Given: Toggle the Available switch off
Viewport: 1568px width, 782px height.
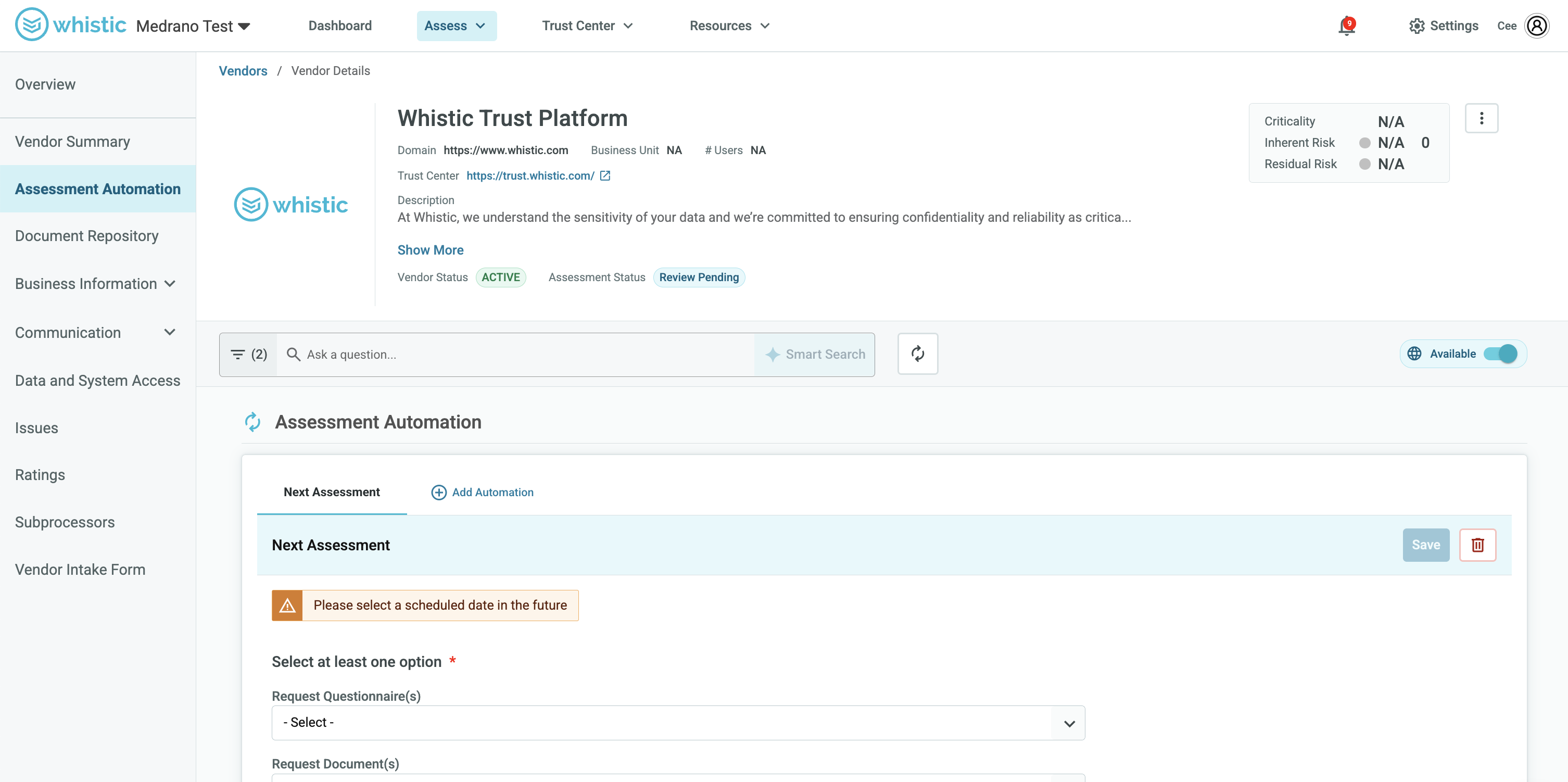Looking at the screenshot, I should [1500, 354].
